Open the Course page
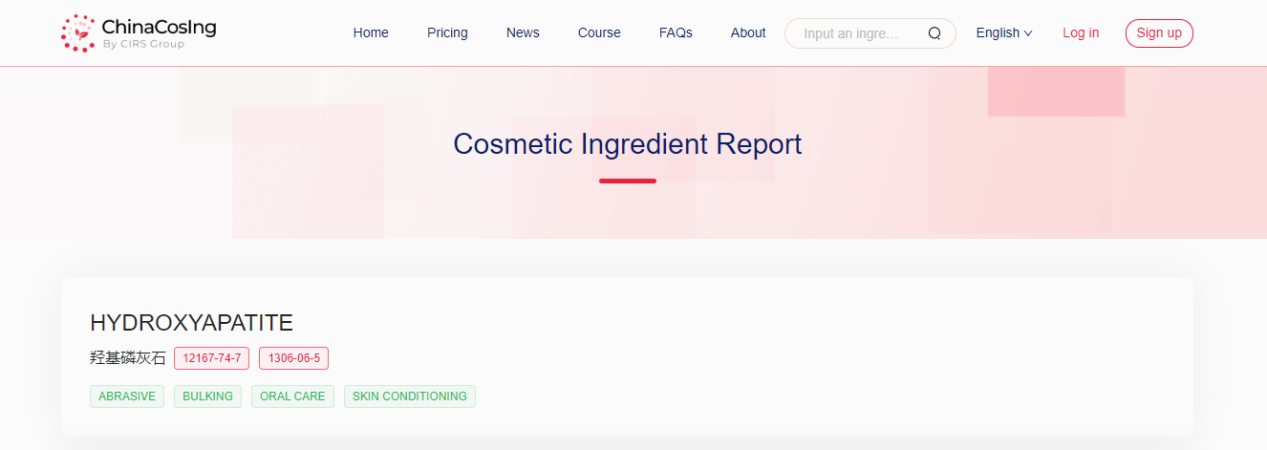This screenshot has height=450, width=1267. tap(599, 33)
